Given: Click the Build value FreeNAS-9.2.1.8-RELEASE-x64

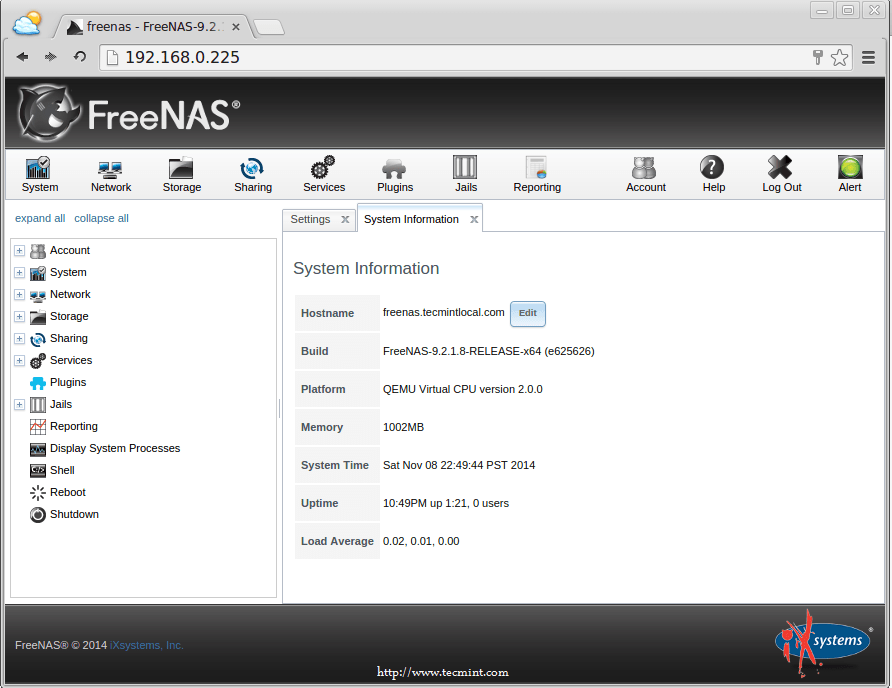Looking at the screenshot, I should point(488,352).
